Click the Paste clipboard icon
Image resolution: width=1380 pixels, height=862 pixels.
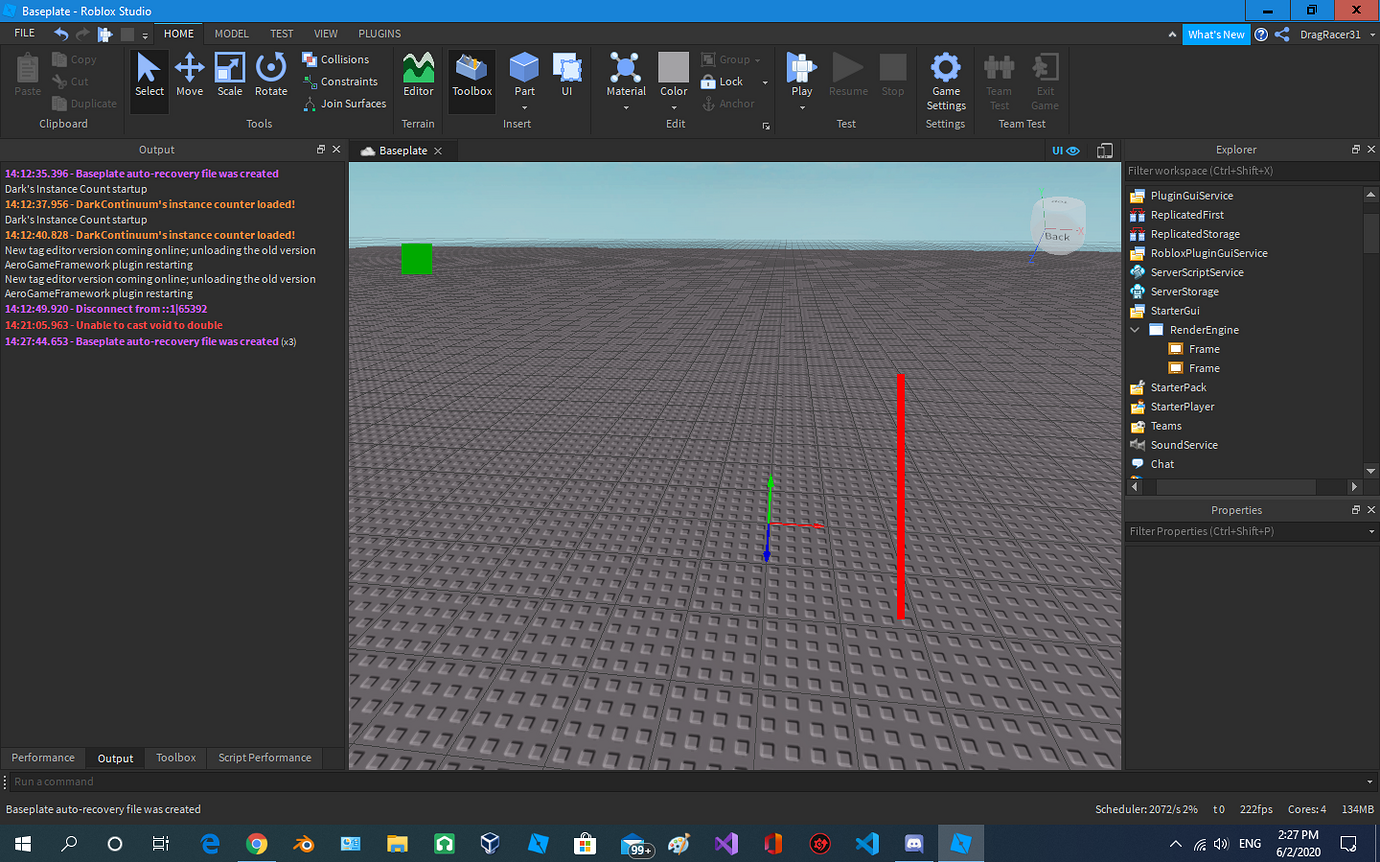tap(28, 76)
